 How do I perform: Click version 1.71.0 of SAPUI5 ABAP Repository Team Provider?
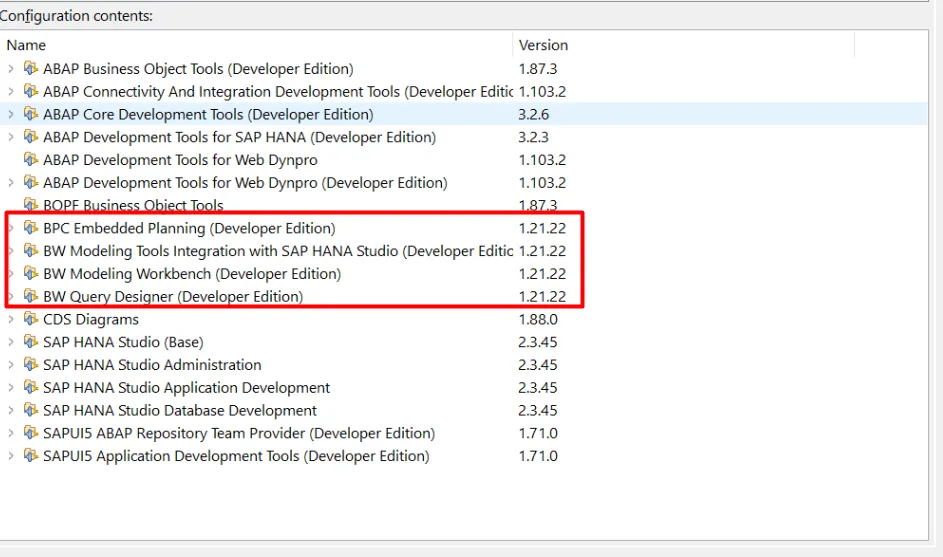pyautogui.click(x=538, y=433)
